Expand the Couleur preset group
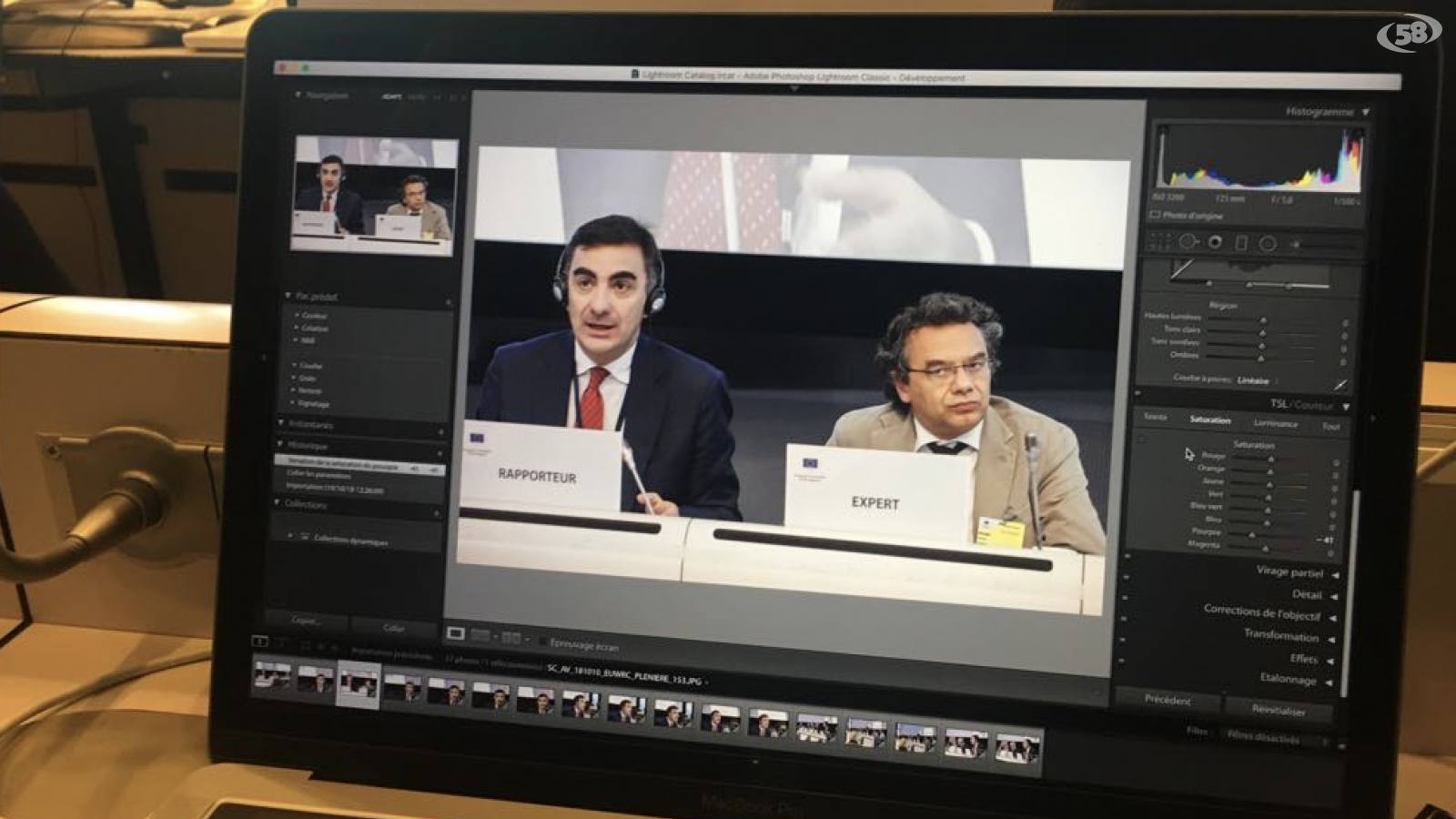Viewport: 1456px width, 819px height. 296,314
